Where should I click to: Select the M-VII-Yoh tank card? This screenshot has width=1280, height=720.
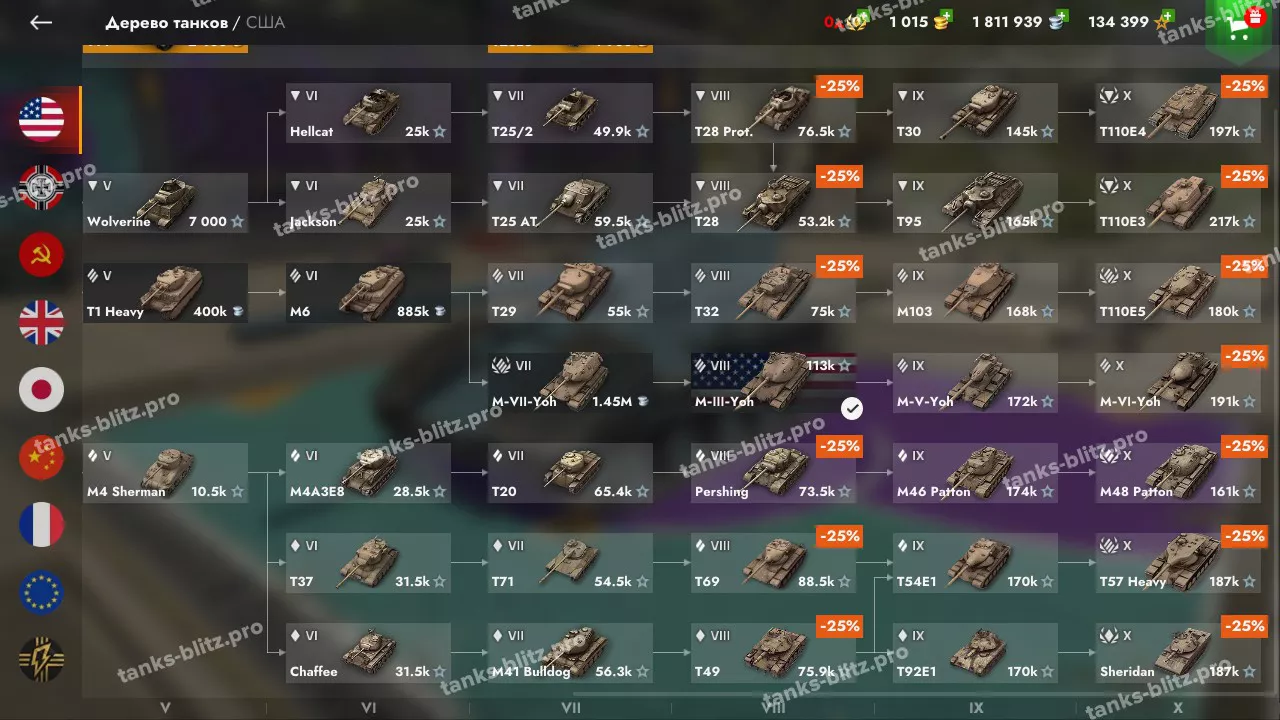(570, 382)
